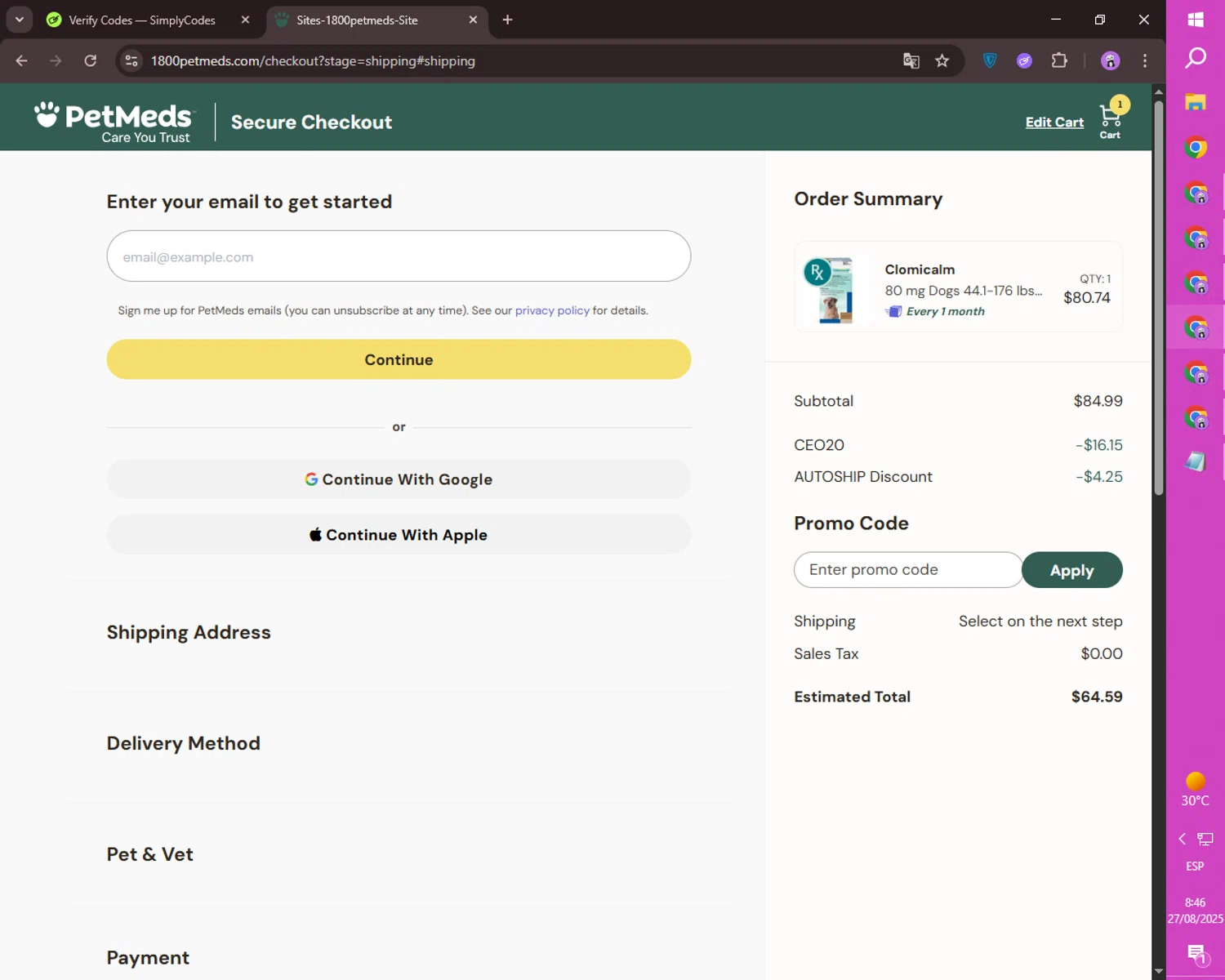1225x980 pixels.
Task: Open the Bitwarden shield extension
Action: tap(990, 60)
